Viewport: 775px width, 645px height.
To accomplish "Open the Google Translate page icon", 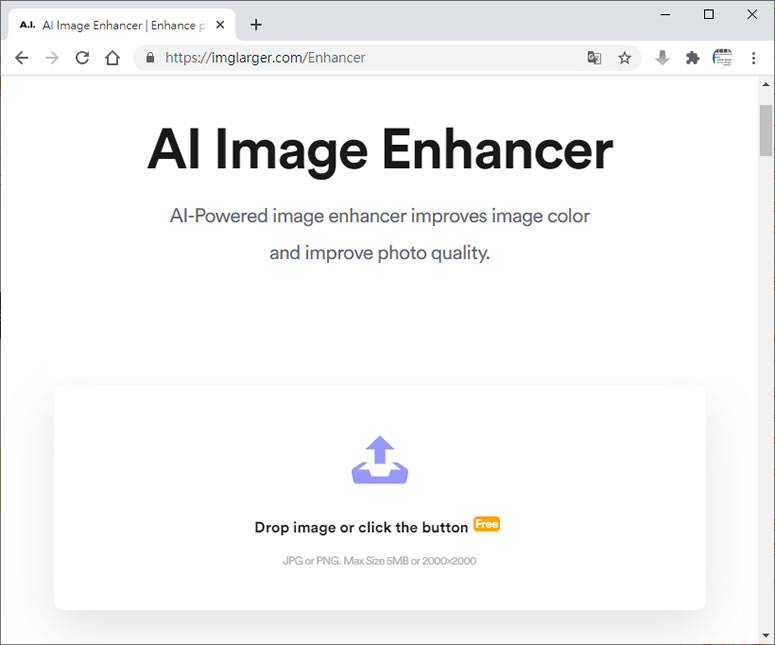I will click(x=594, y=58).
